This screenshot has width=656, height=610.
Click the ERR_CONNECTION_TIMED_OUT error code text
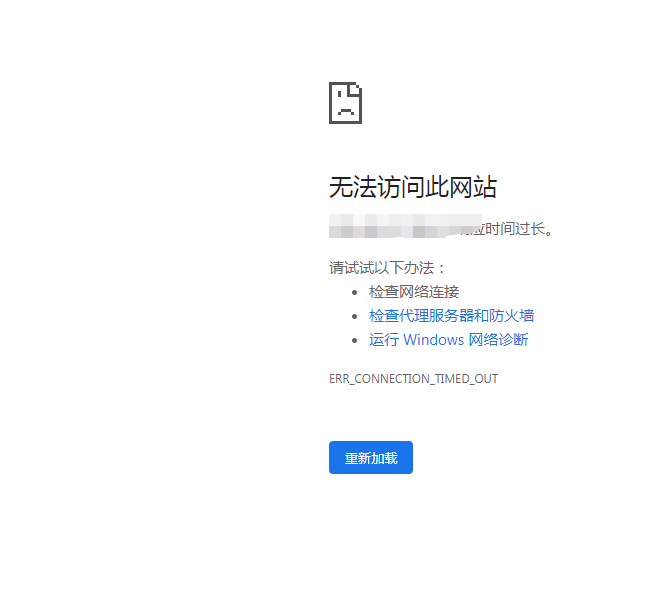tap(413, 379)
